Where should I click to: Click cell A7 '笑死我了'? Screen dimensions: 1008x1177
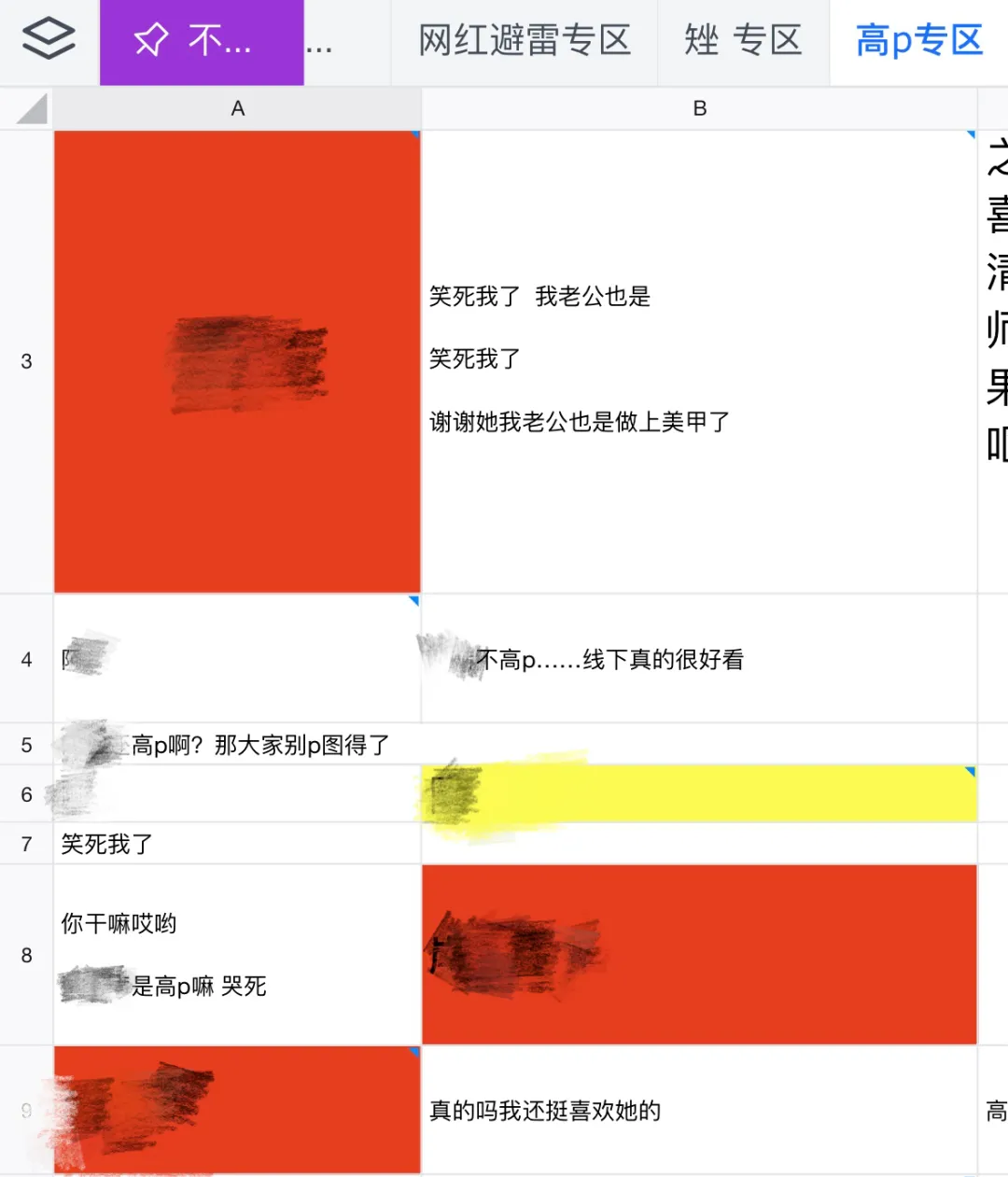click(x=237, y=844)
